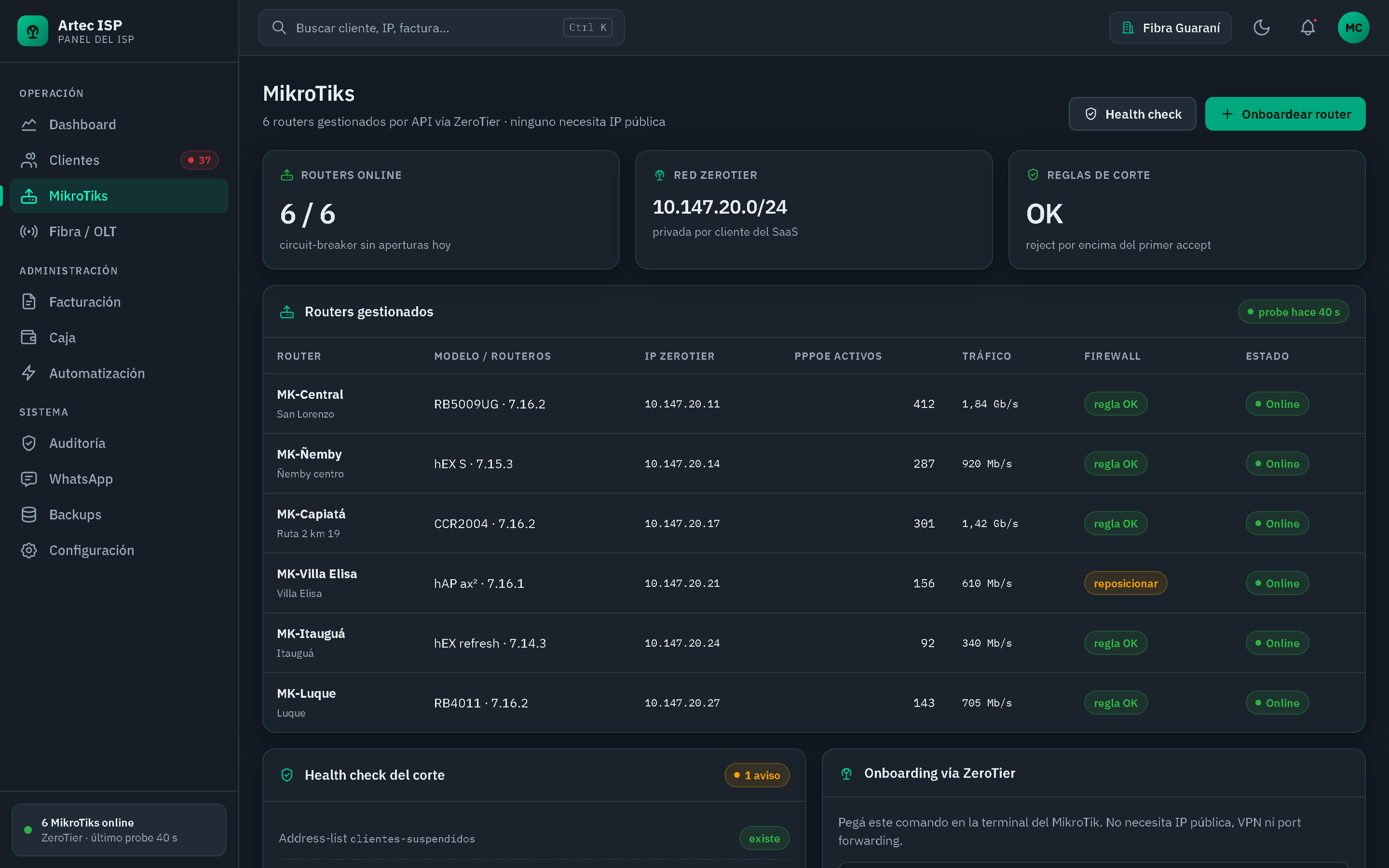This screenshot has width=1389, height=868.
Task: Open Fibra / OLT page
Action: point(120,231)
